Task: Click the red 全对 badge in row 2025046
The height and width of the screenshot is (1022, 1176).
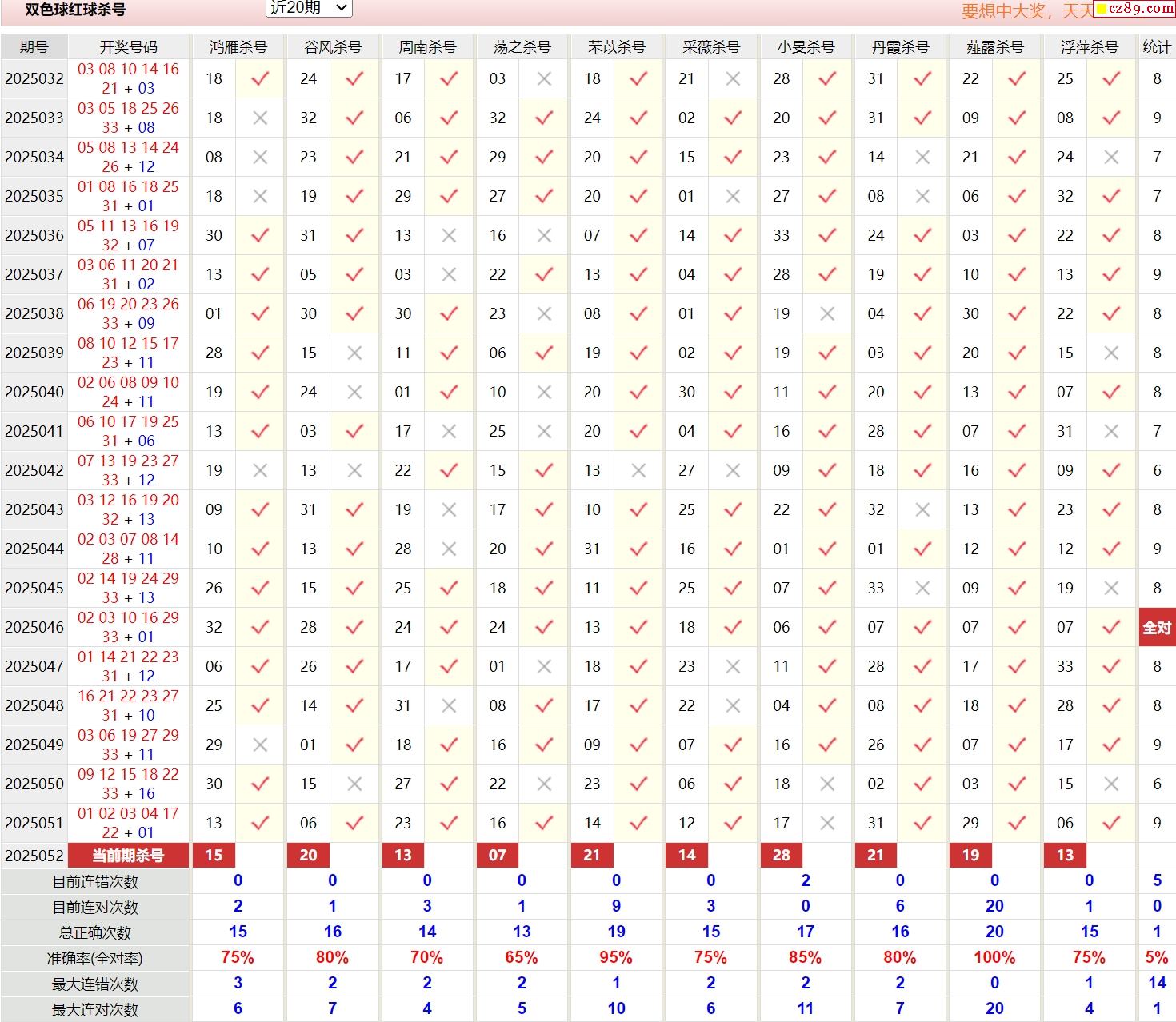Action: click(1157, 627)
